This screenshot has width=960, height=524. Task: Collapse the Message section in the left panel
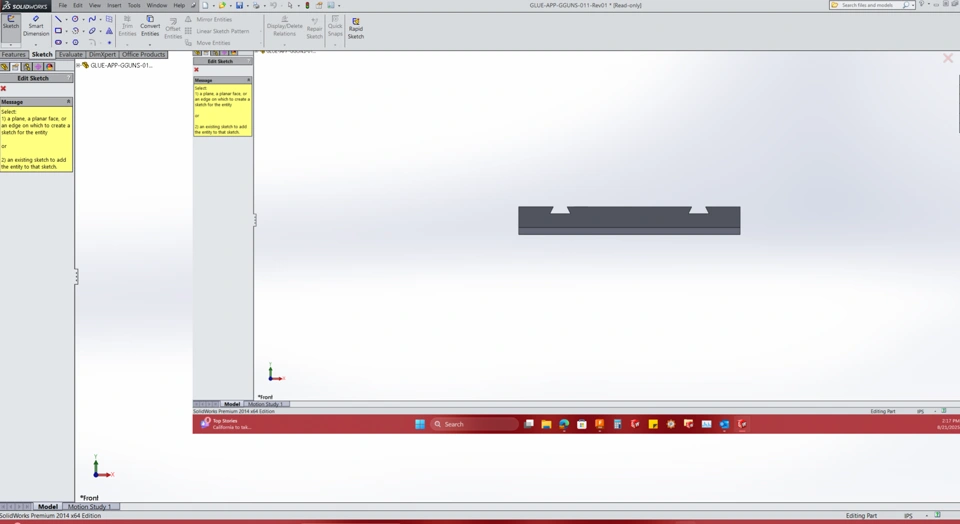[x=69, y=102]
